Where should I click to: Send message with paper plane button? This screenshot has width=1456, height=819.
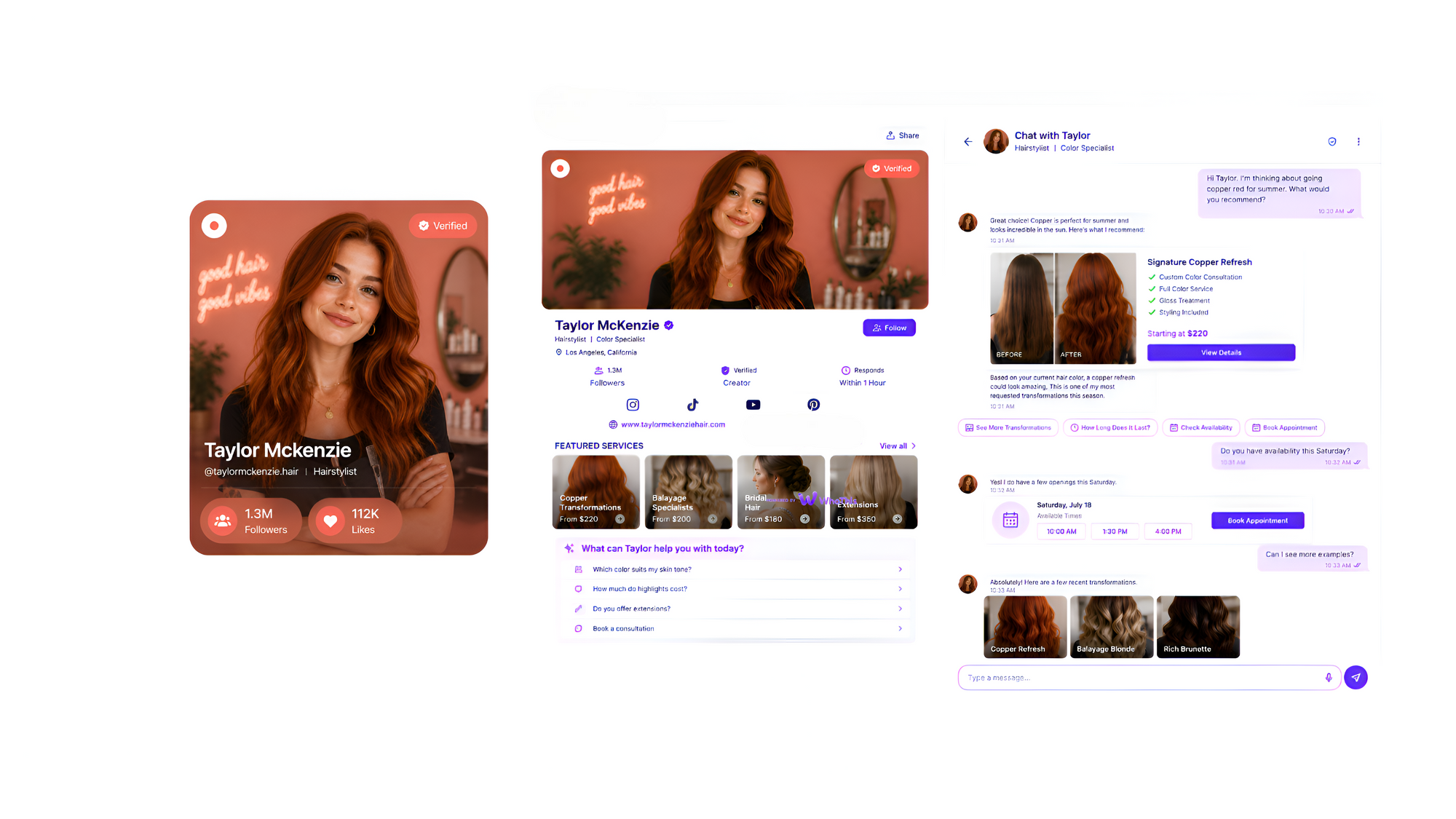coord(1356,678)
